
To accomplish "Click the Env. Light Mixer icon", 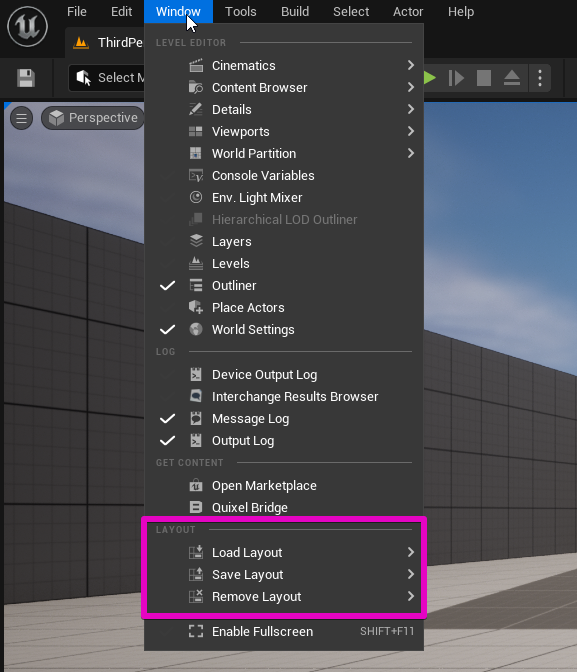I will 196,197.
